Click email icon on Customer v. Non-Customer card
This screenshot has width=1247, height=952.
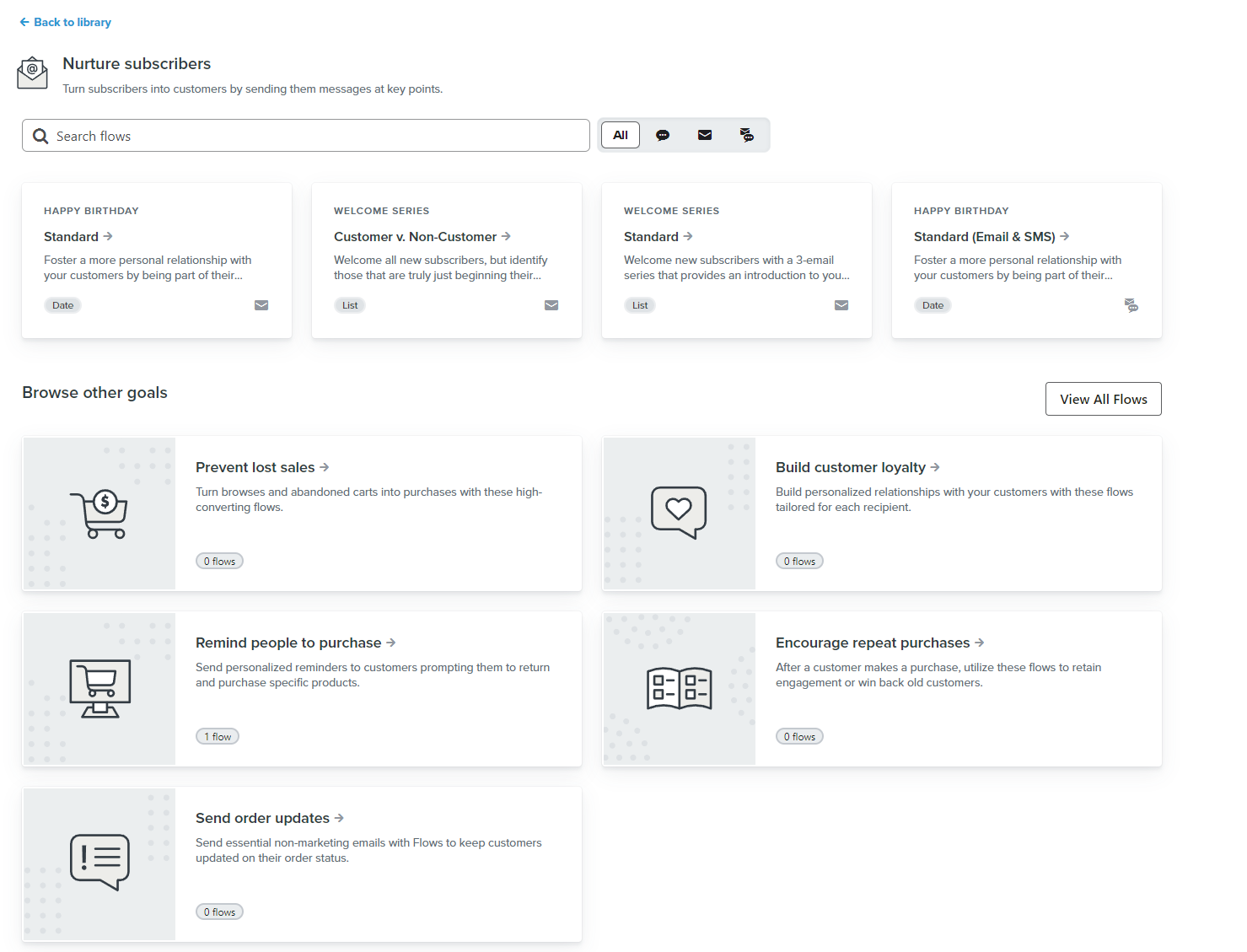(551, 305)
